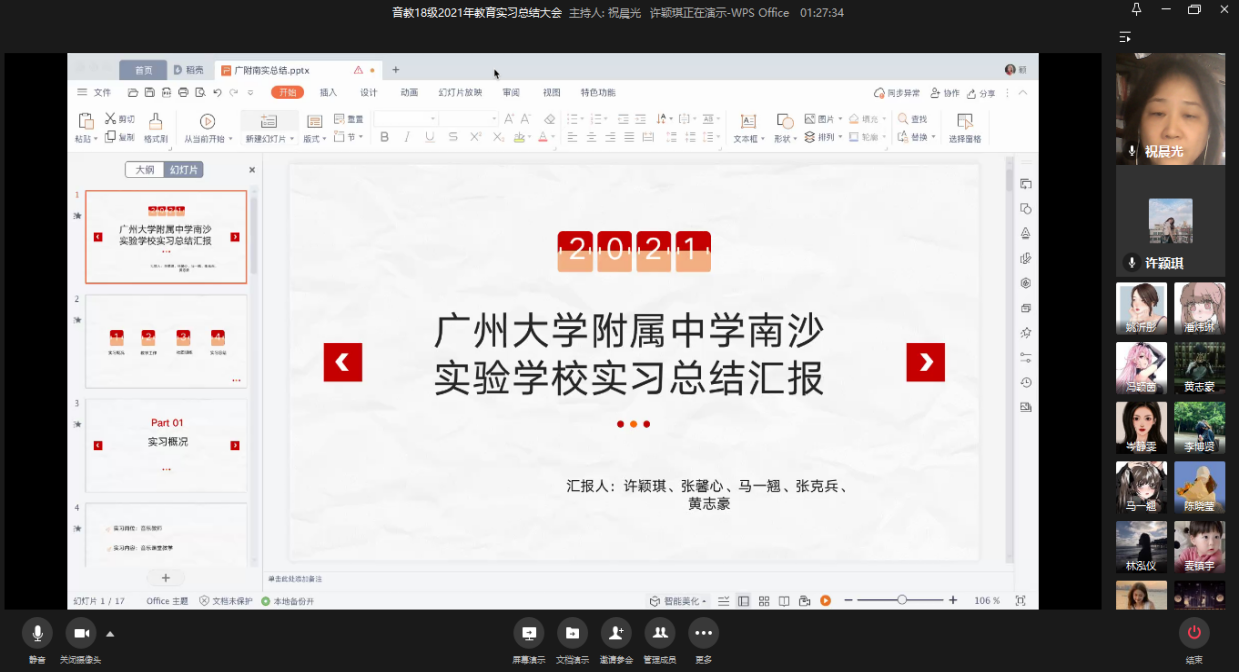Expand the Paste (粘贴) dropdown arrow
The image size is (1239, 672).
tap(97, 139)
